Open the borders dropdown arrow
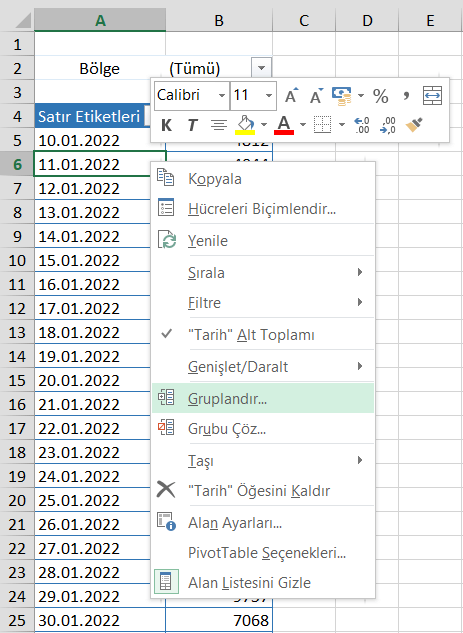Image resolution: width=463 pixels, height=633 pixels. tap(341, 124)
